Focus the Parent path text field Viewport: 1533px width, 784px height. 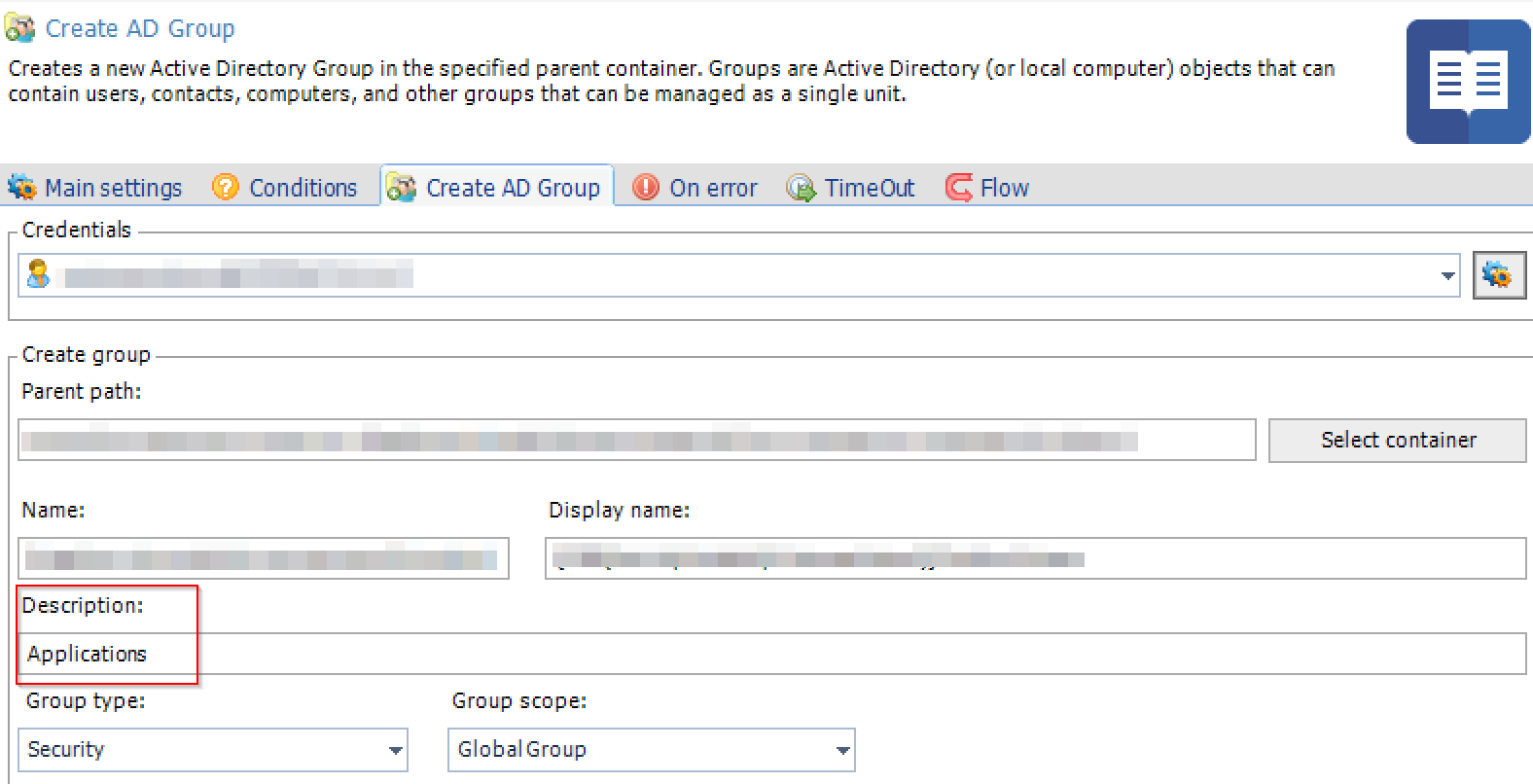click(x=637, y=441)
